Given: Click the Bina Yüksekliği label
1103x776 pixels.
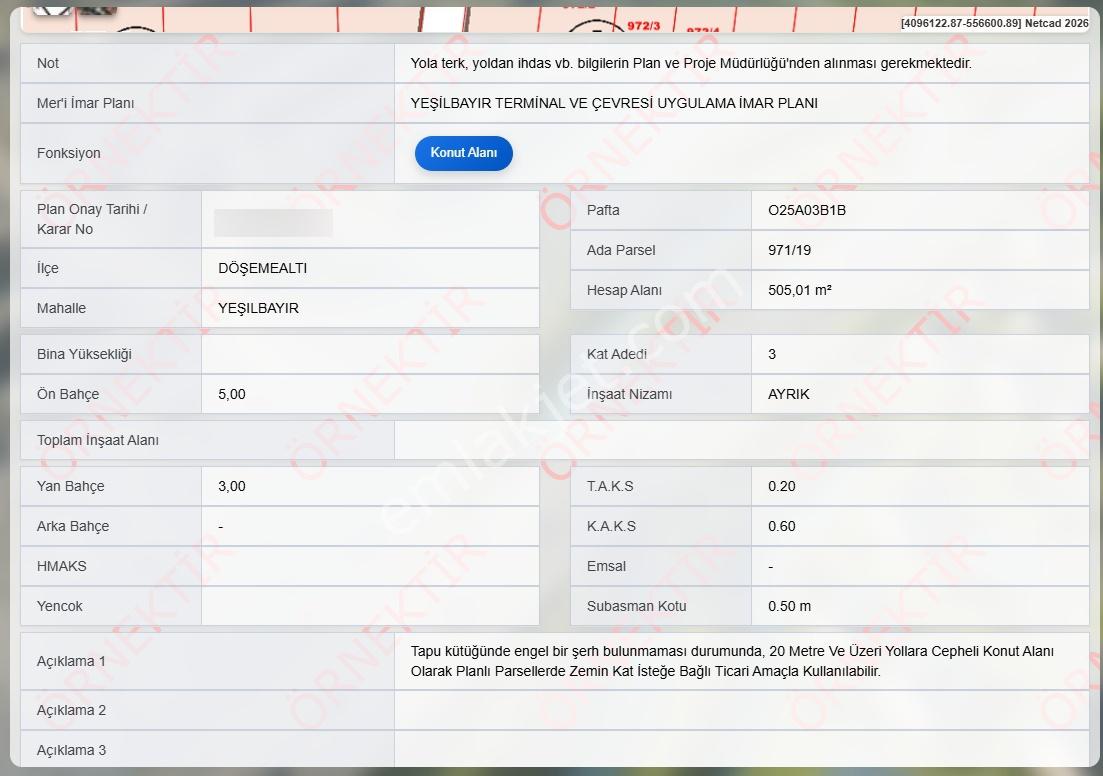Looking at the screenshot, I should (x=84, y=355).
